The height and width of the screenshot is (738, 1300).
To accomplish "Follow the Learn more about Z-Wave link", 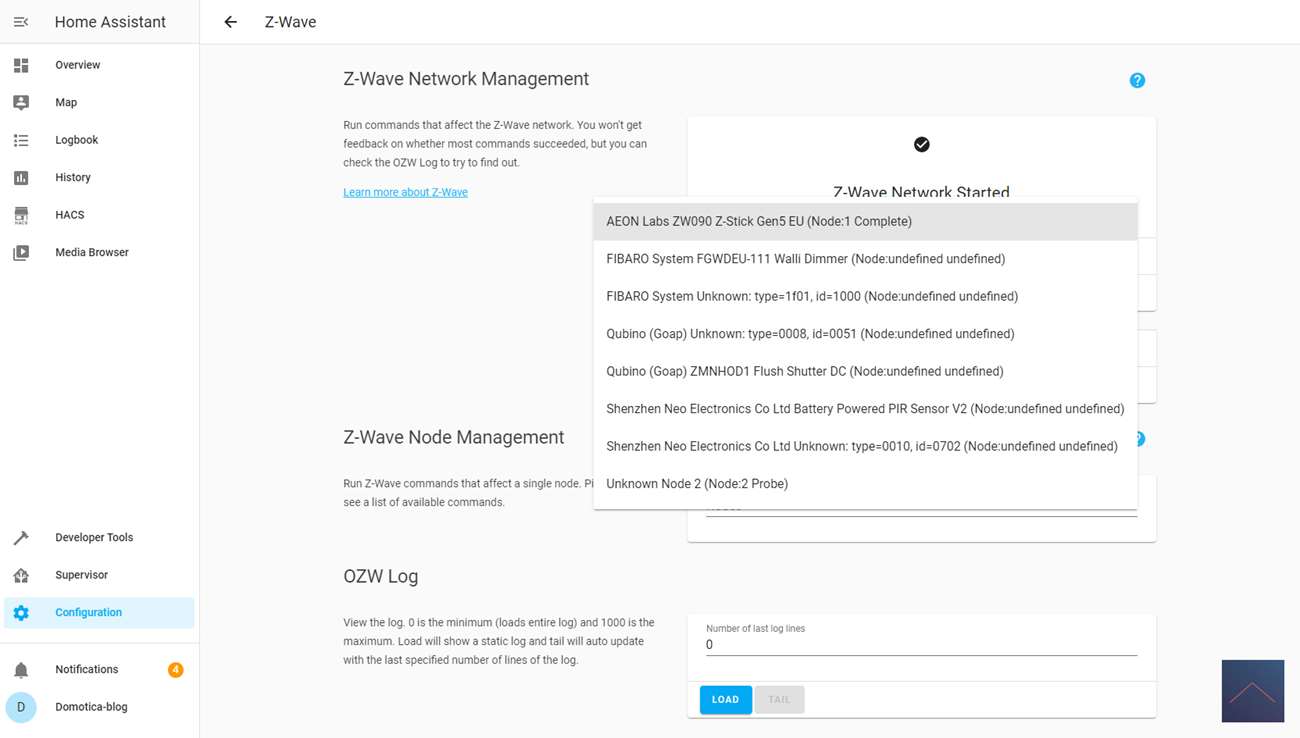I will click(405, 192).
